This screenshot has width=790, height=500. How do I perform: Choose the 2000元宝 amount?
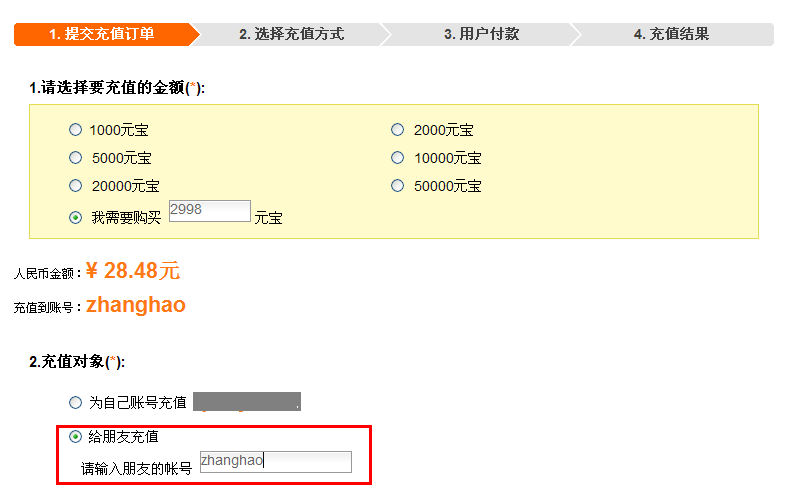(398, 130)
